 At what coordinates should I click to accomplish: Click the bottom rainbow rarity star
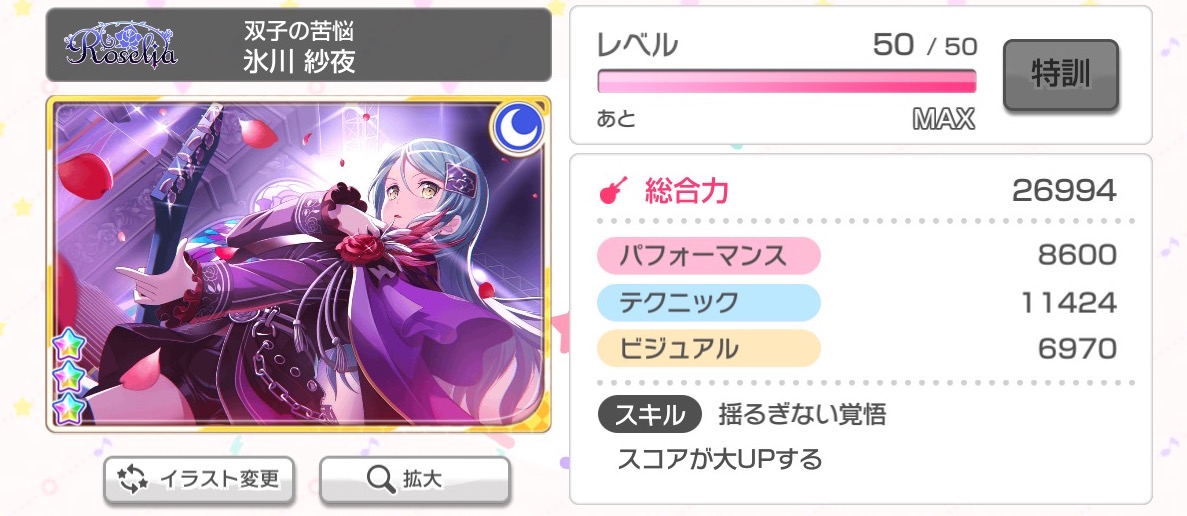[x=68, y=407]
